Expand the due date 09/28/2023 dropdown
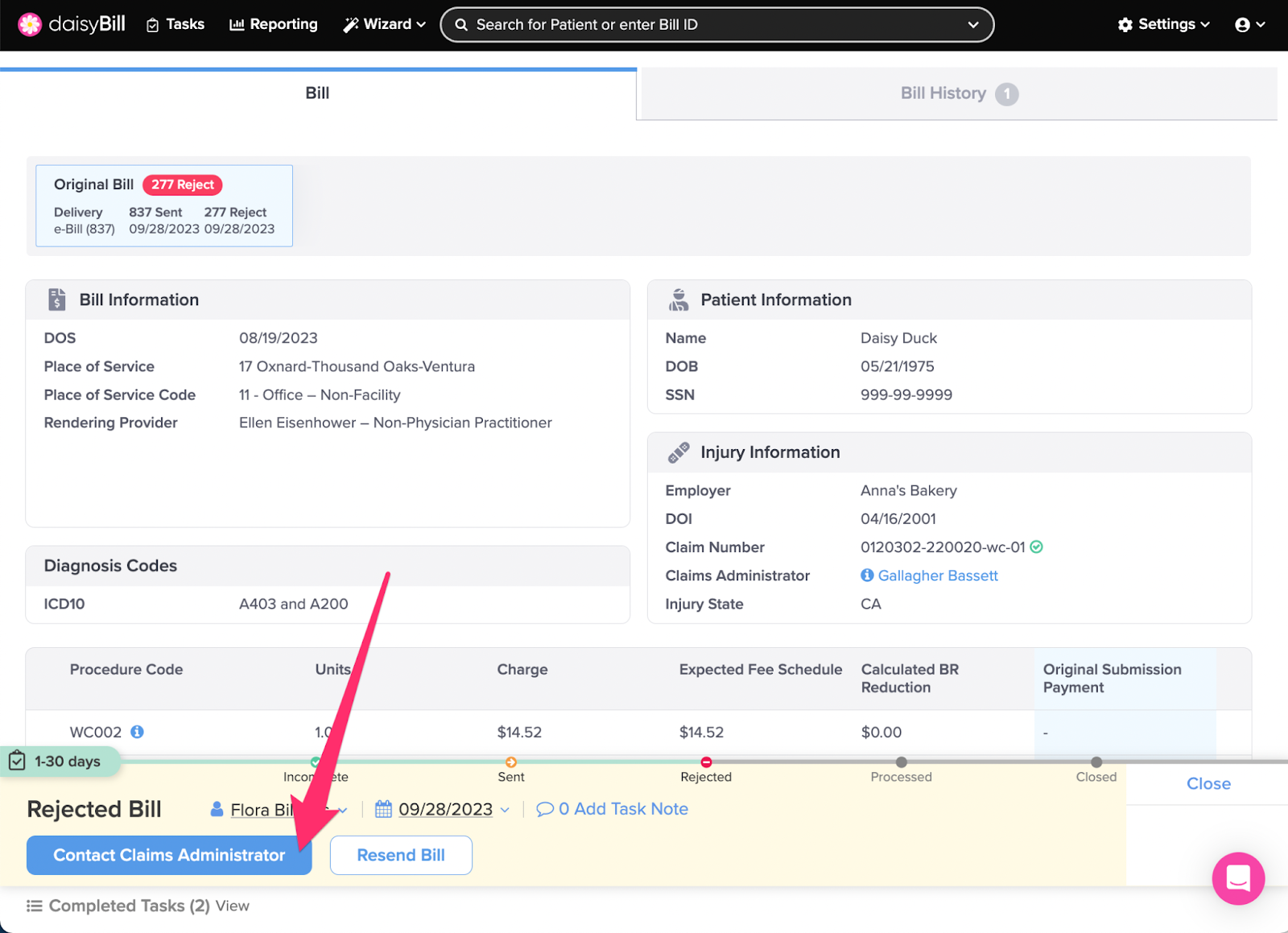This screenshot has height=933, width=1288. point(505,810)
